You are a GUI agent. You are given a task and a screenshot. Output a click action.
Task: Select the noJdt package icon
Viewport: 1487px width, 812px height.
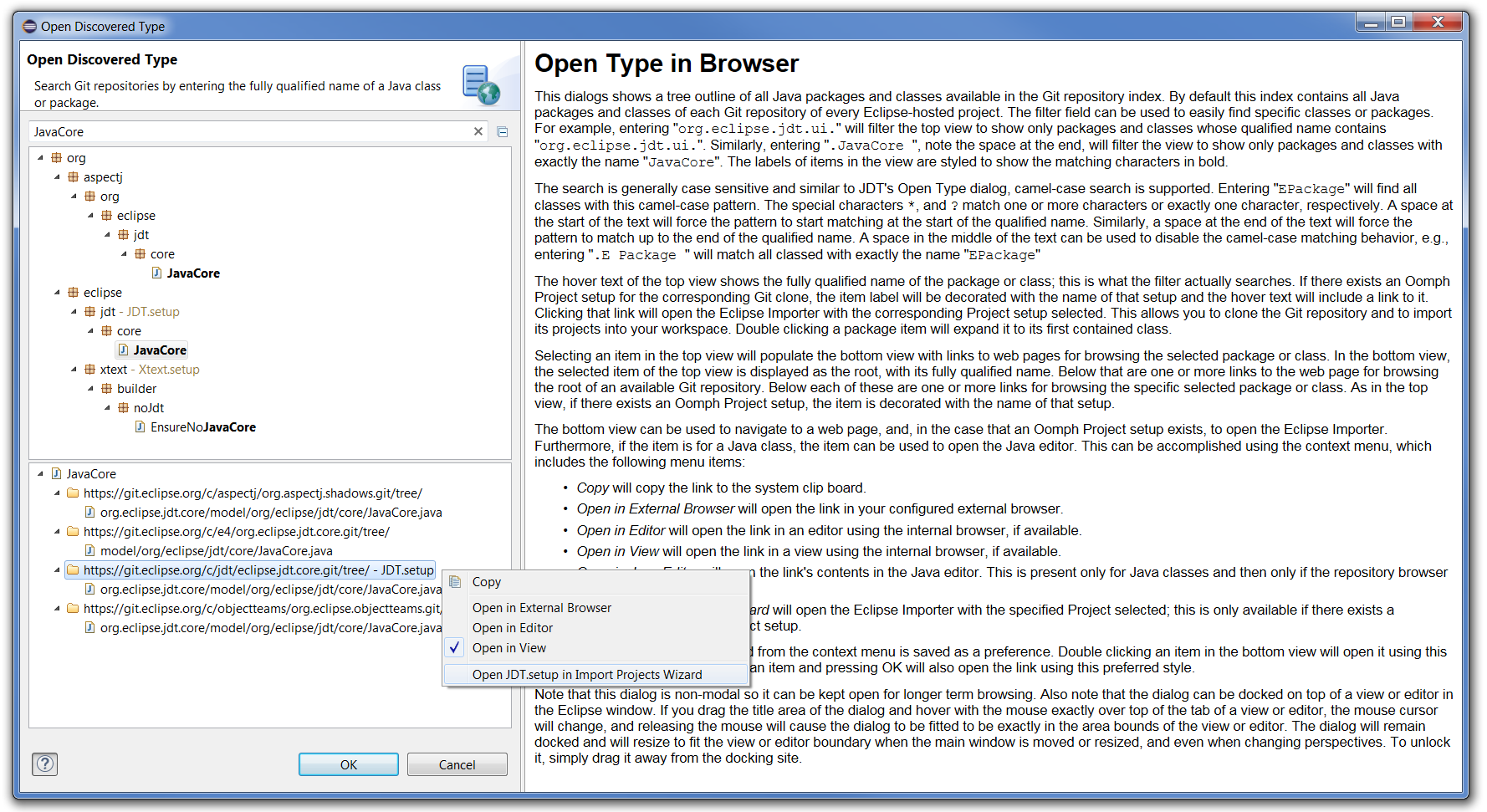[124, 407]
